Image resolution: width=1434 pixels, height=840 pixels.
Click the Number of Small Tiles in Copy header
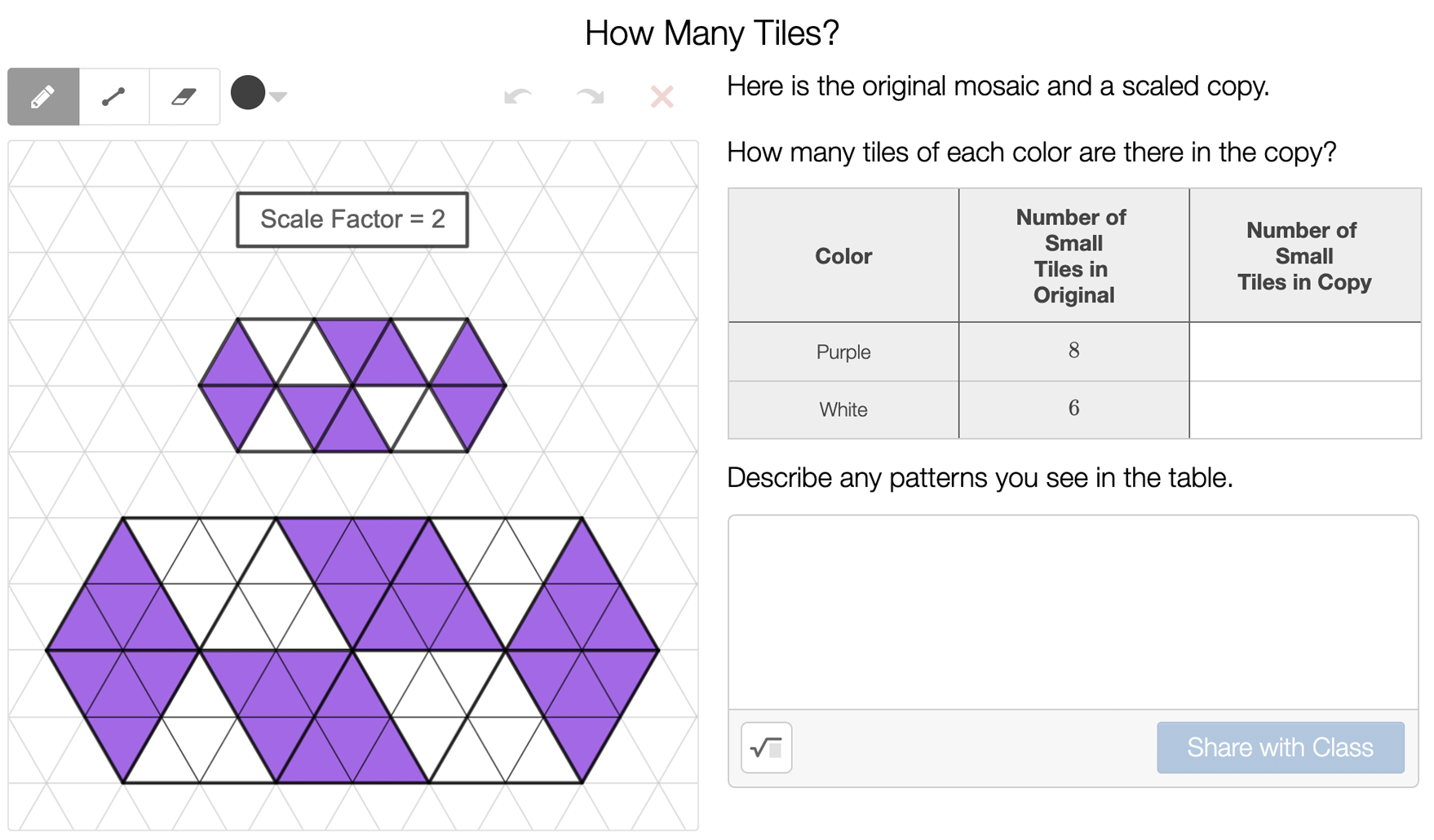pos(1304,256)
